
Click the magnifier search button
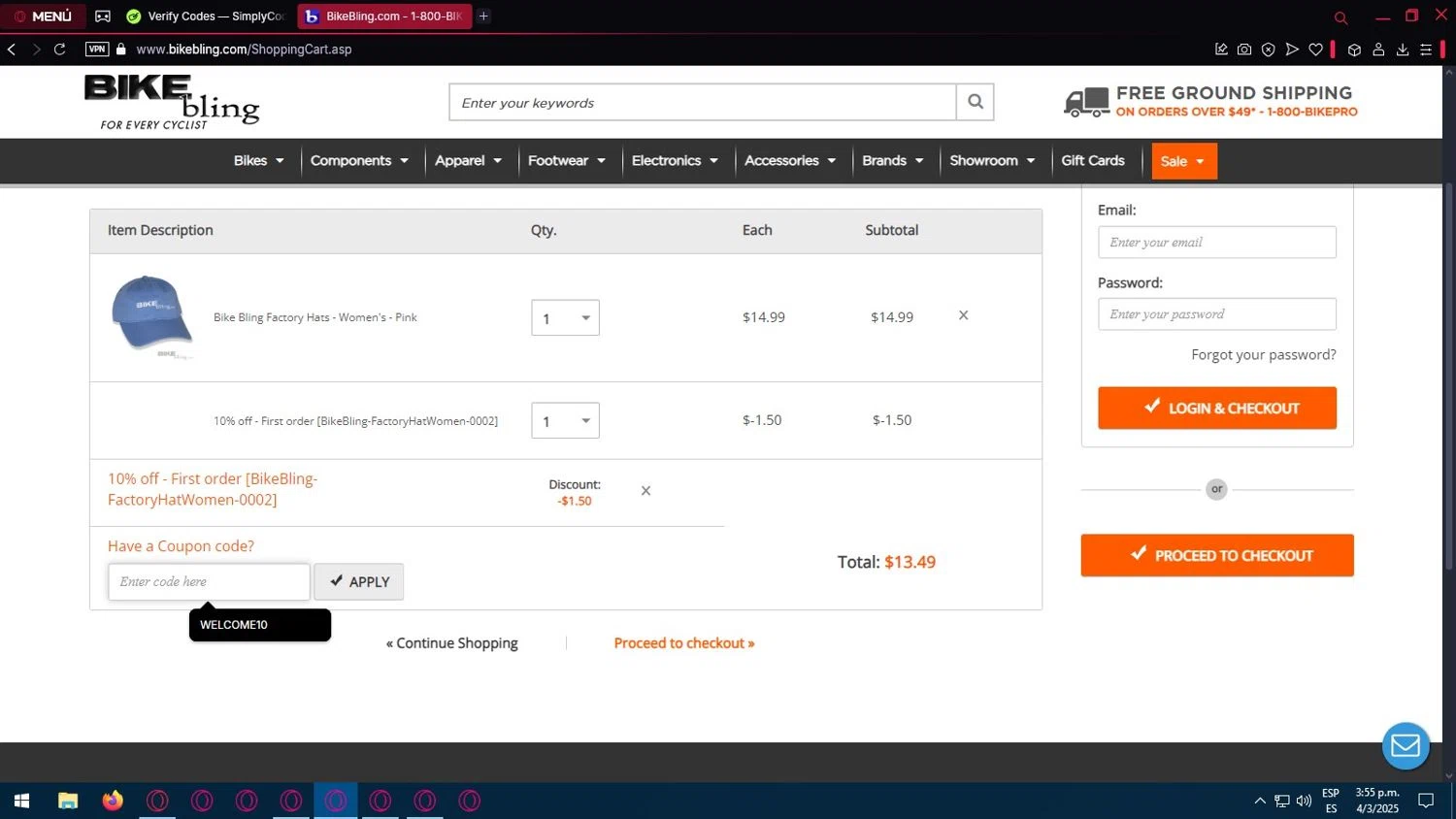pos(976,102)
